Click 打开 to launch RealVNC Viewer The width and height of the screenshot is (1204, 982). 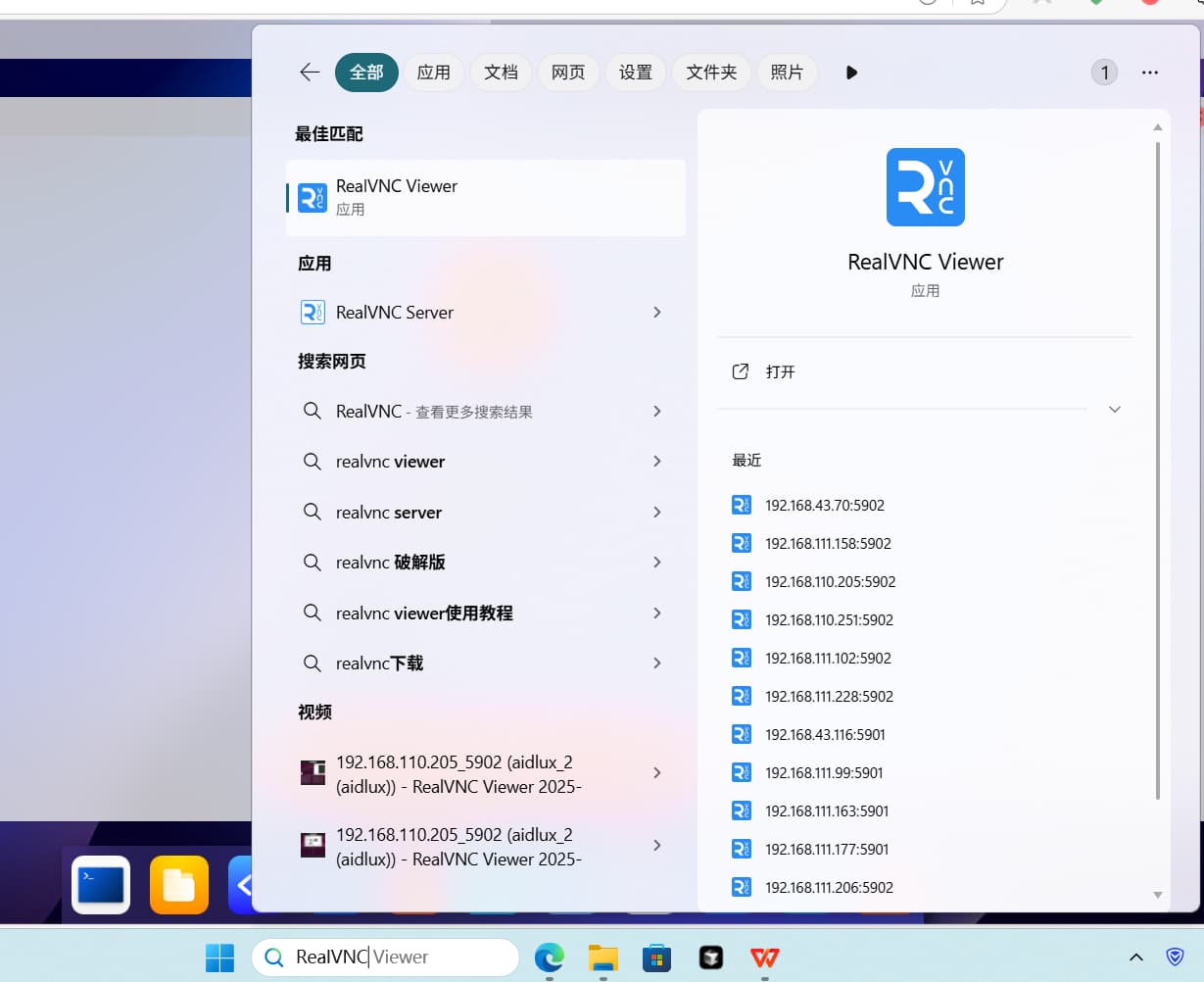[x=780, y=372]
